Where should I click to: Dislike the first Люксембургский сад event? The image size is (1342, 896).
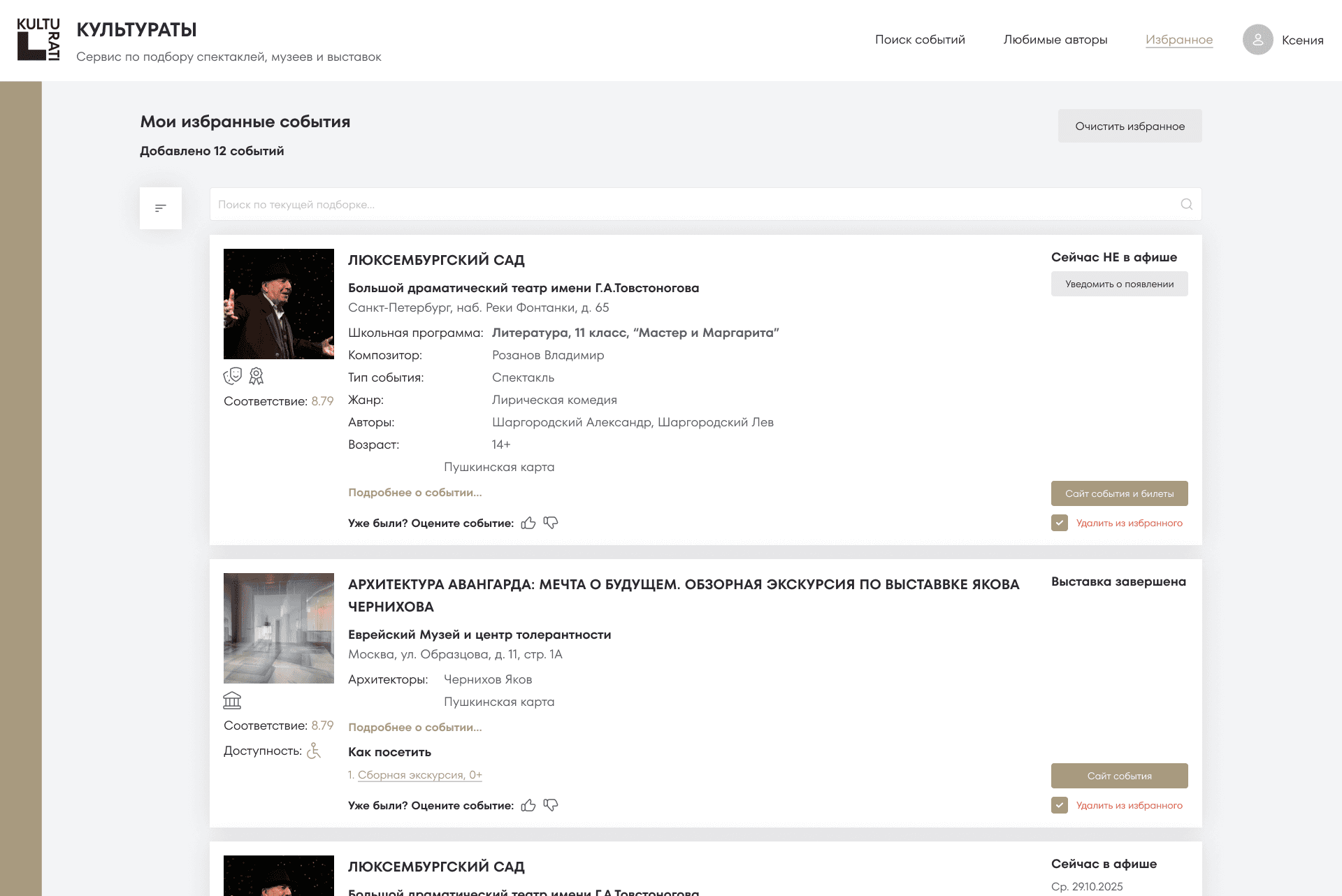pyautogui.click(x=551, y=523)
